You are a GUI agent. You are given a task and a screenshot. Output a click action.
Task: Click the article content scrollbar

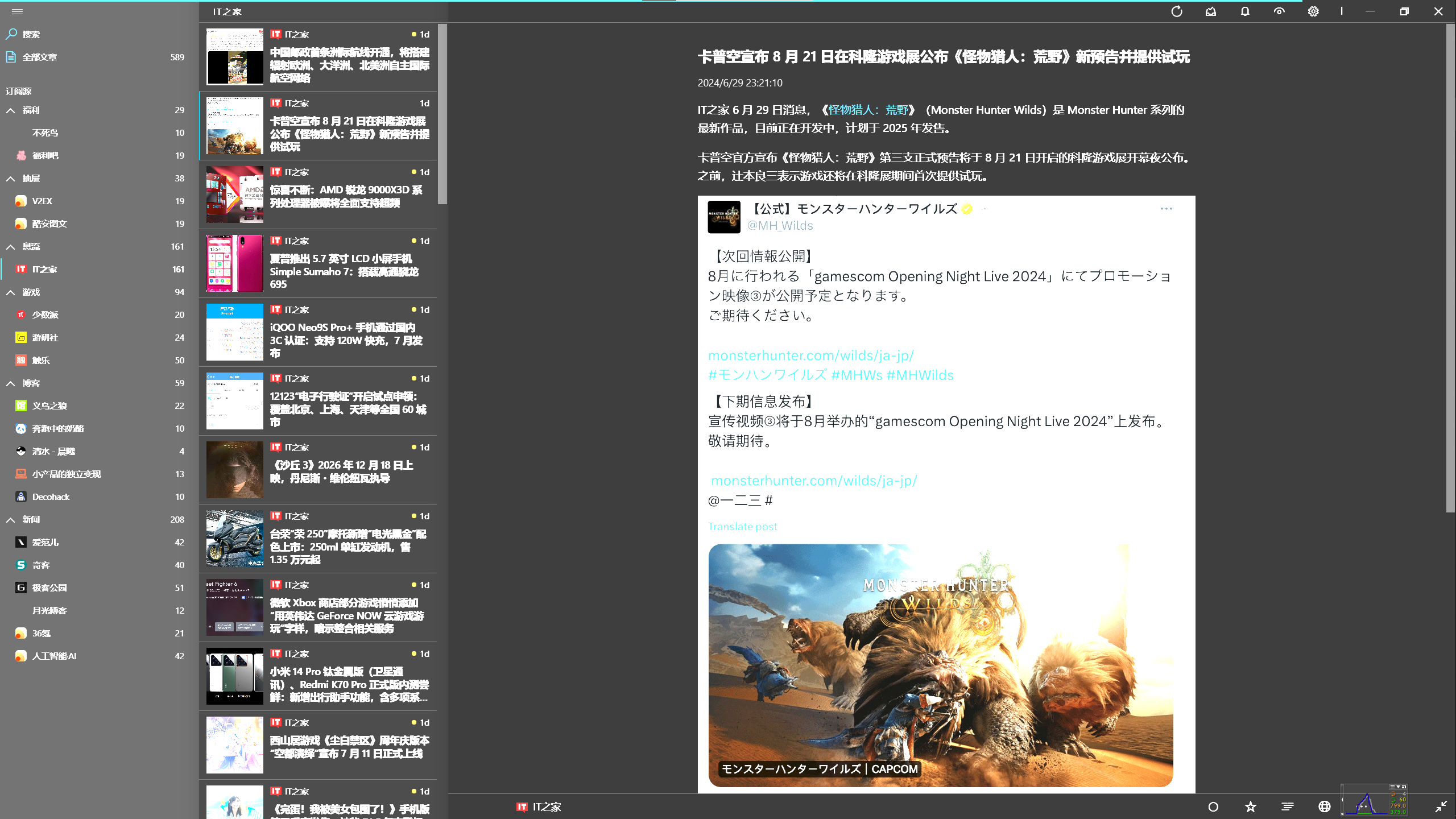click(1450, 267)
